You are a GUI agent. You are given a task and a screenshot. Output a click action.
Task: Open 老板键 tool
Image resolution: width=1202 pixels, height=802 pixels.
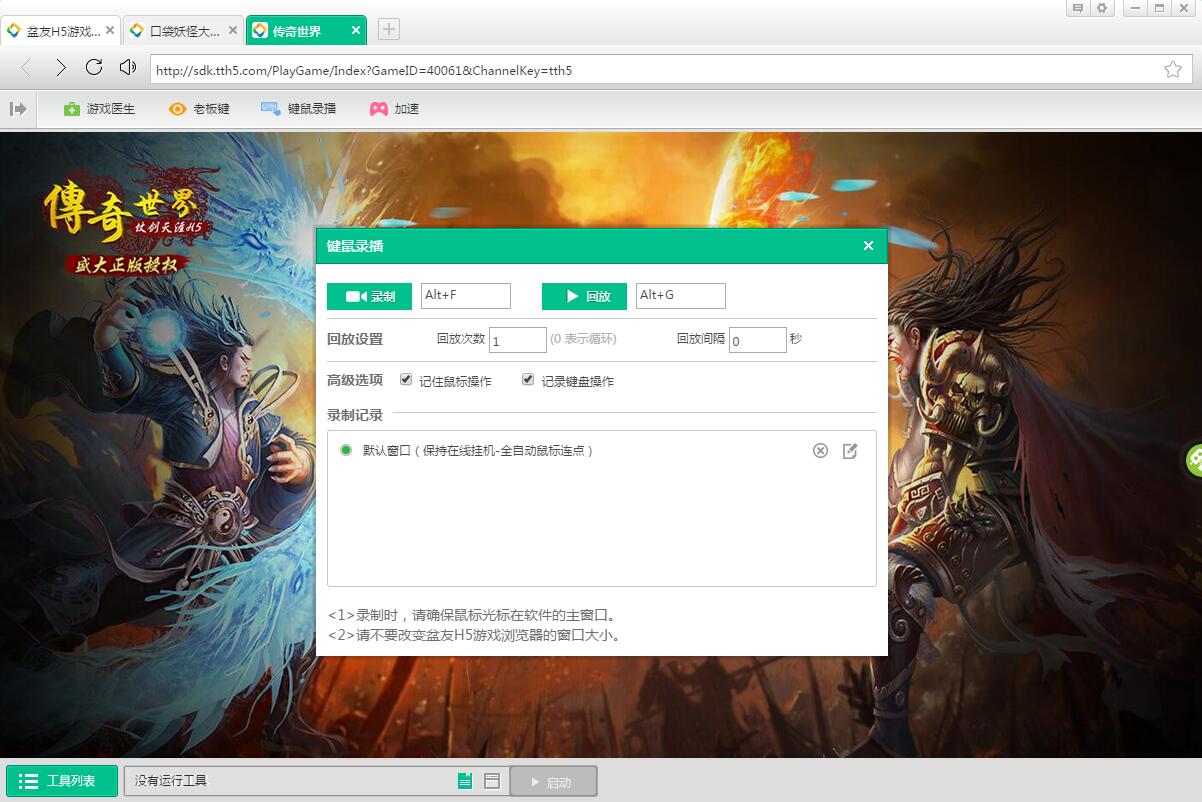(x=199, y=108)
